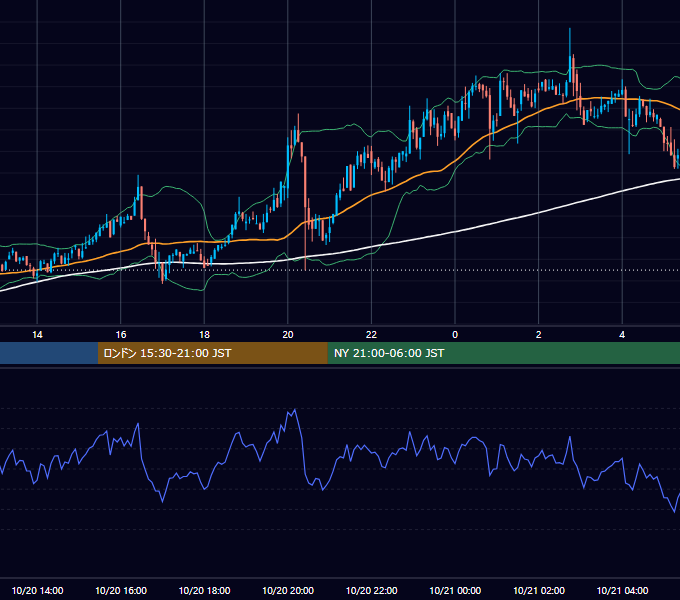
Task: Click the oscillator peak near 20:00
Action: tap(295, 409)
